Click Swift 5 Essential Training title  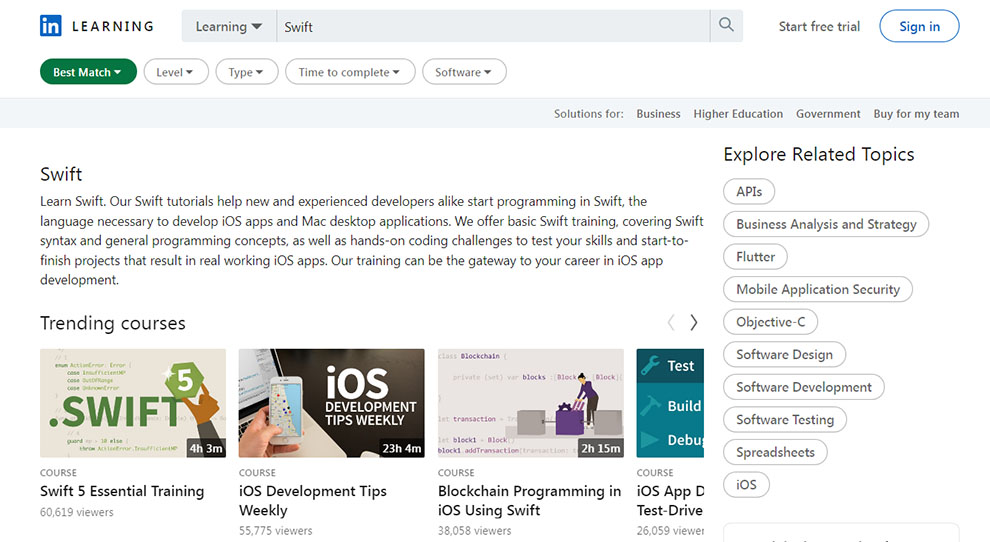point(122,491)
